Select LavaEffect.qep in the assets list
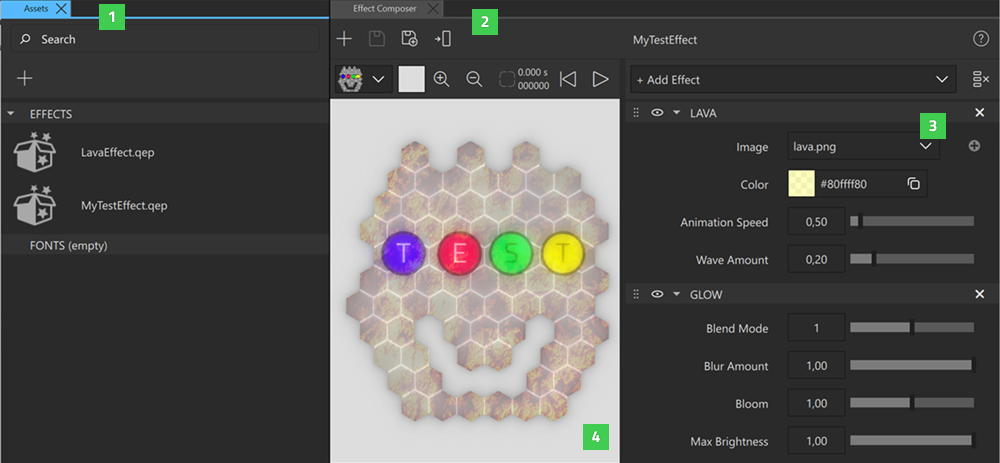Screen dimensions: 1000x463 pos(117,153)
